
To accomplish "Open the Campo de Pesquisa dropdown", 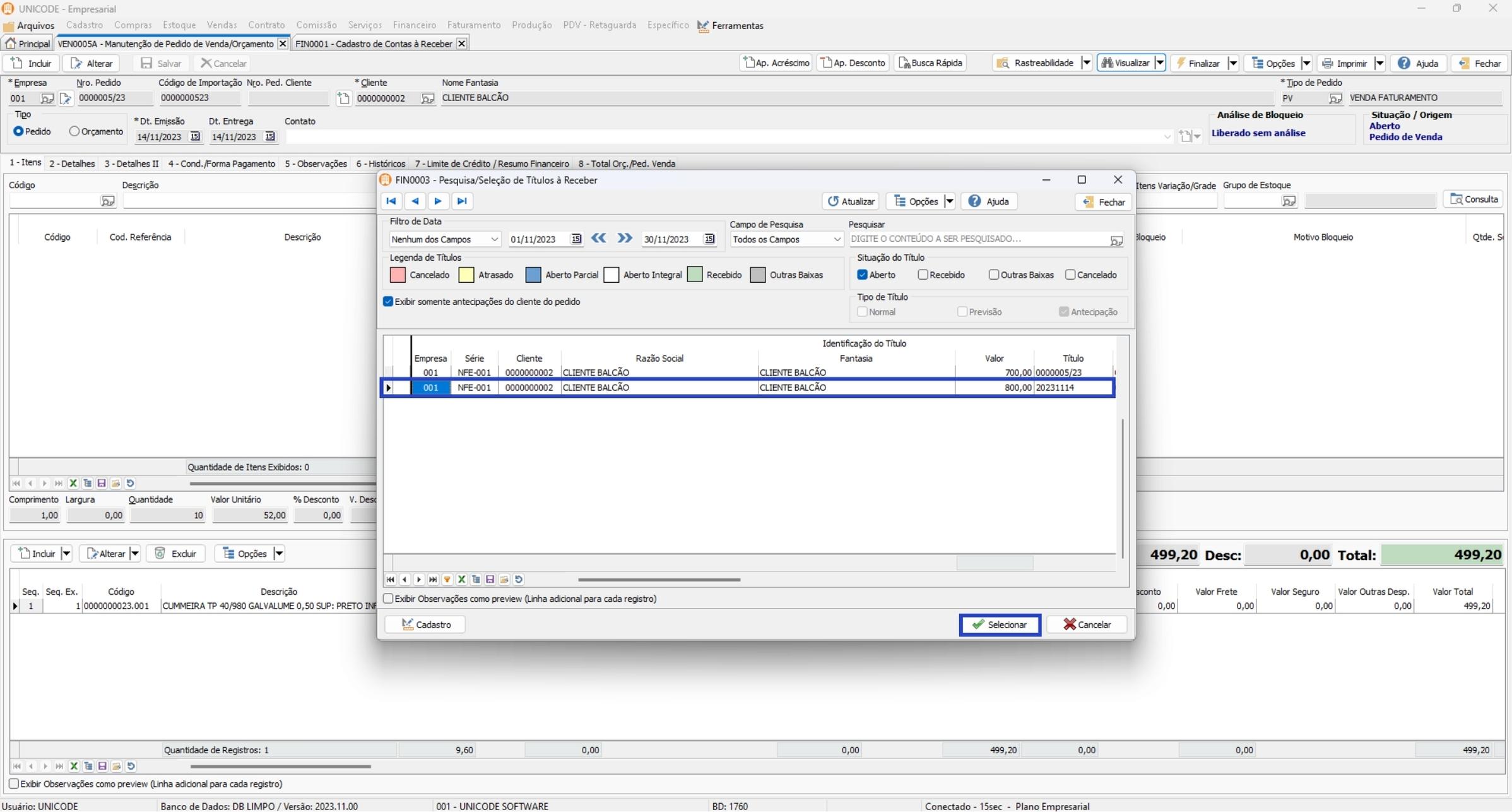I will point(836,239).
